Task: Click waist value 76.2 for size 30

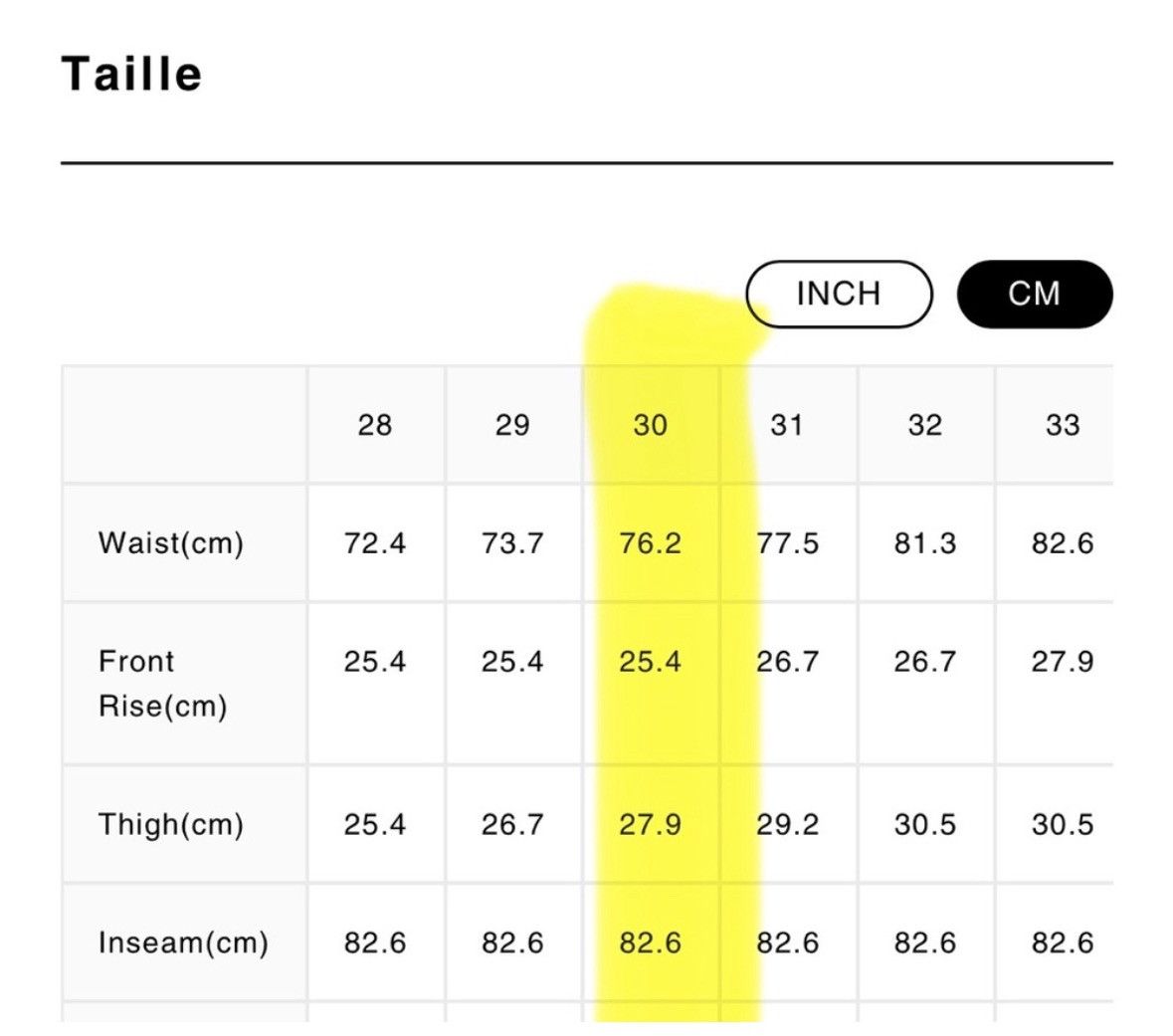Action: tap(650, 543)
